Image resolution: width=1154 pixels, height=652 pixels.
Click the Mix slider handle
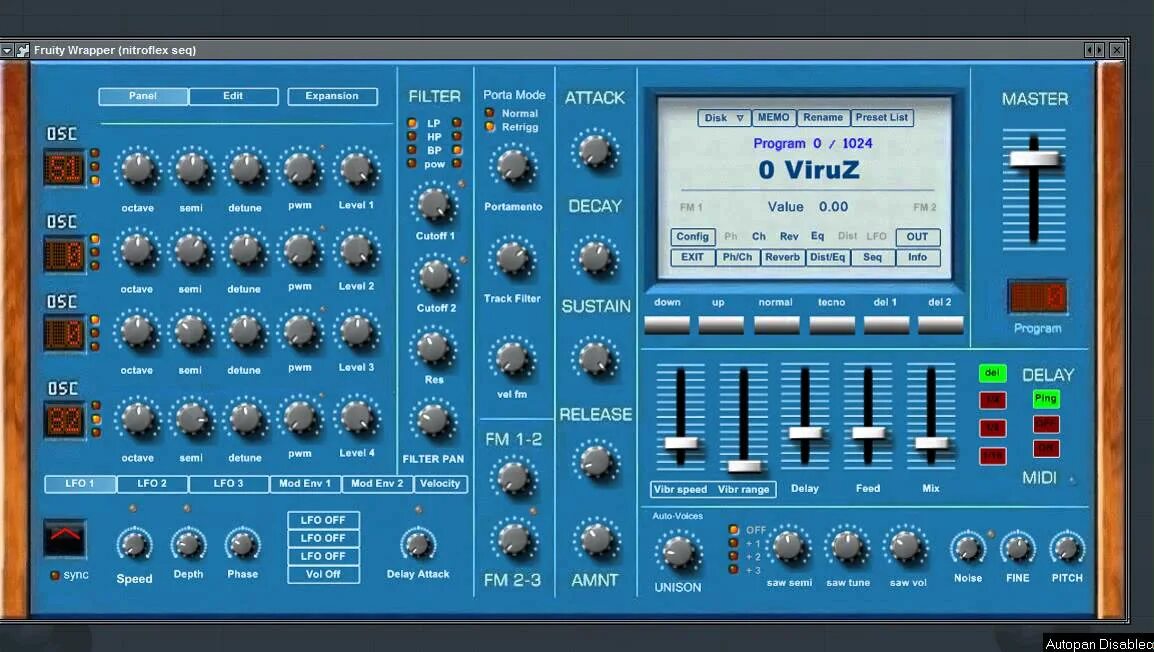(x=931, y=442)
